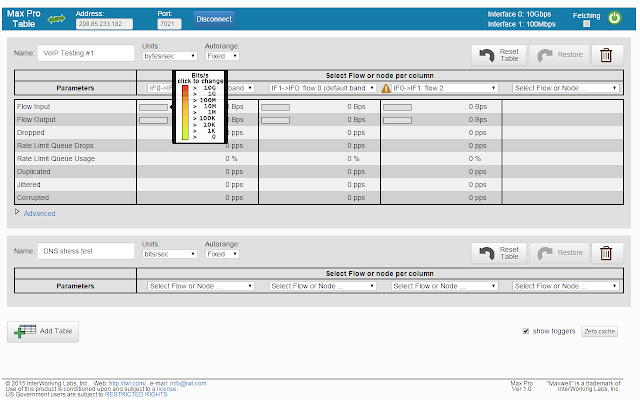This screenshot has height=400, width=640.
Task: Click the Bits/s color scale legend
Action: [x=200, y=107]
